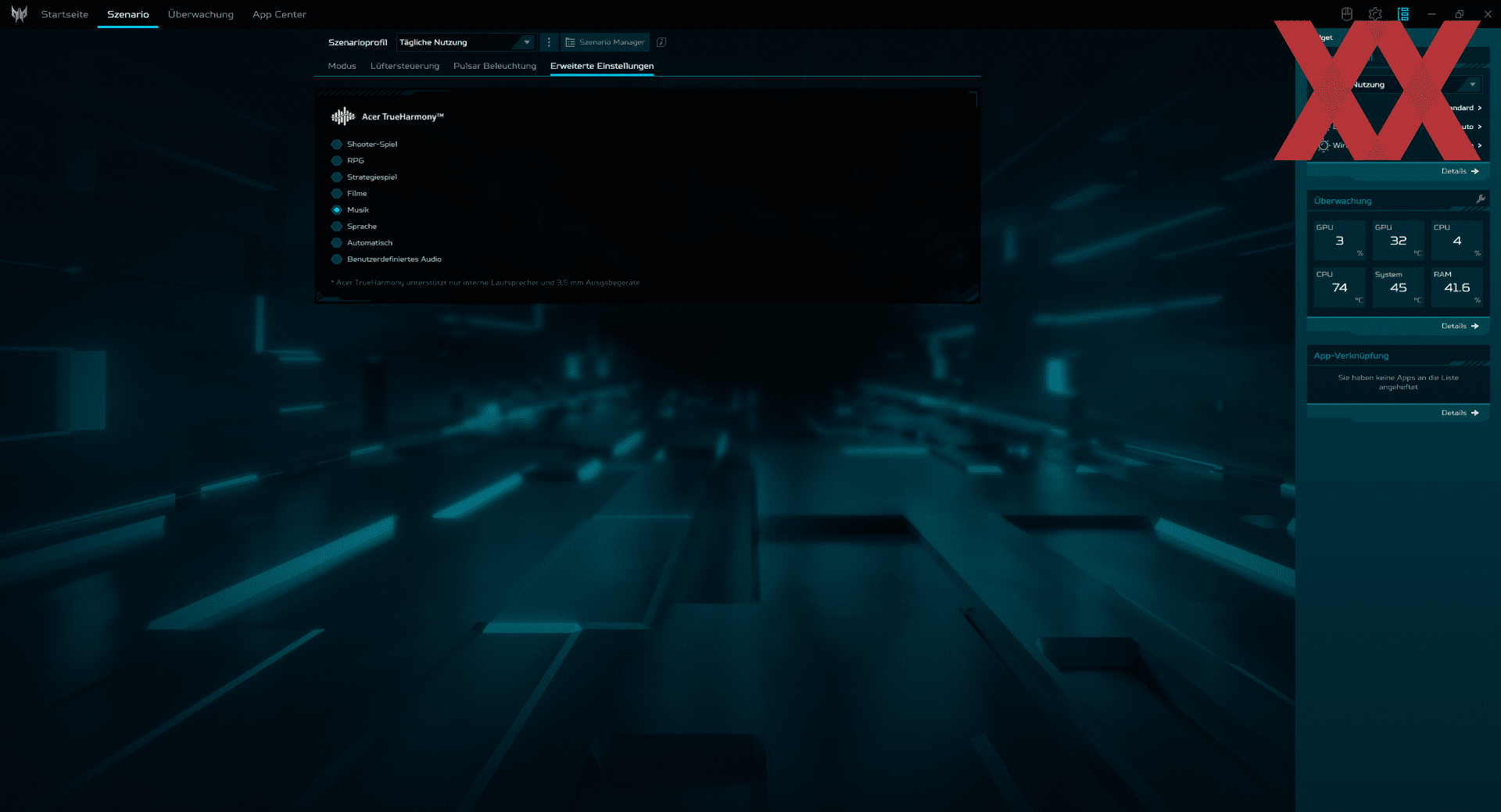Click the 'Sie haben keine Apps' message

(x=1398, y=382)
